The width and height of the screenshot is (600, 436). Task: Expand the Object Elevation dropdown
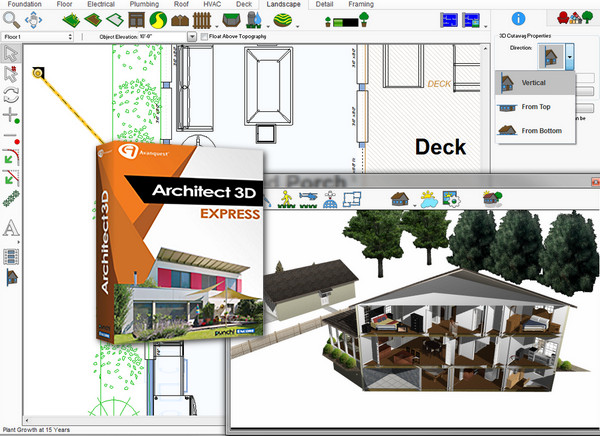click(x=189, y=37)
